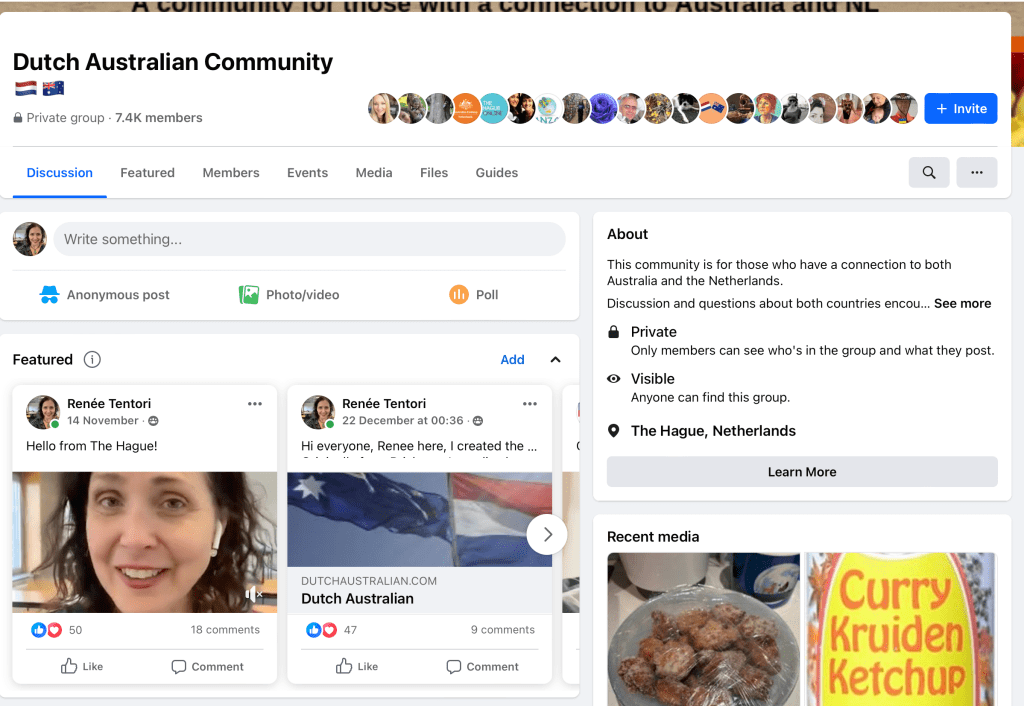Click the Featured info circle icon
Image resolution: width=1024 pixels, height=706 pixels.
click(92, 360)
